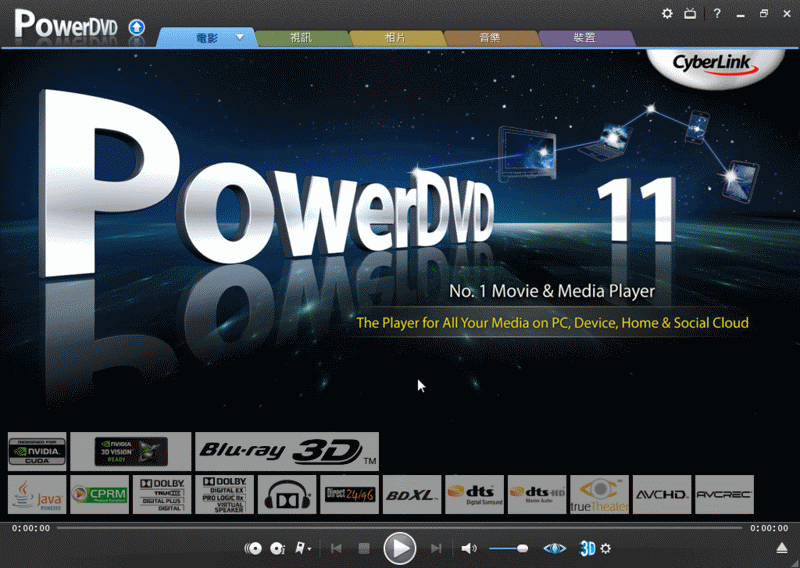Switch to the 裝置 (Device) tab

pos(585,38)
